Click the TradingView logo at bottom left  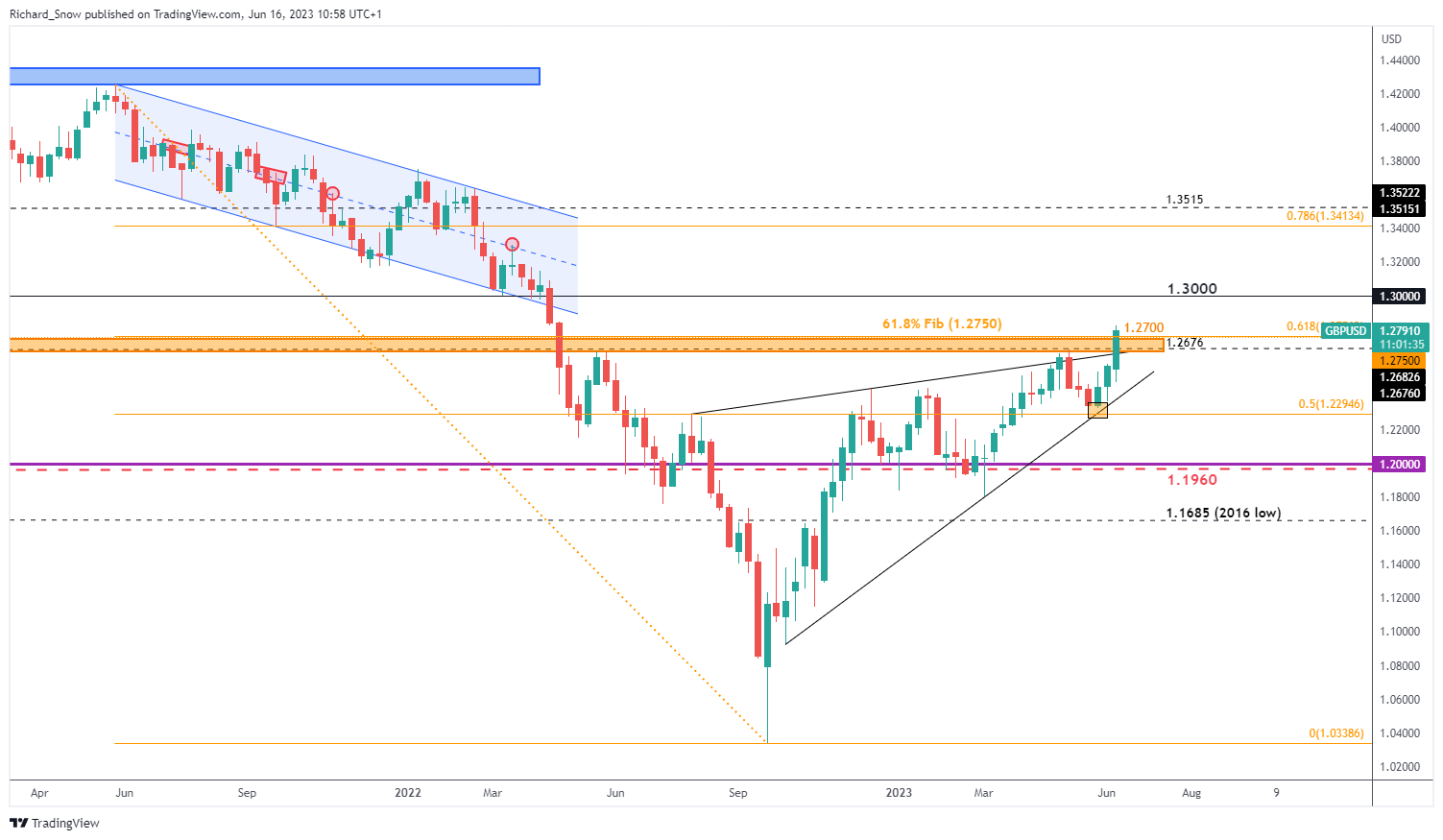click(54, 823)
